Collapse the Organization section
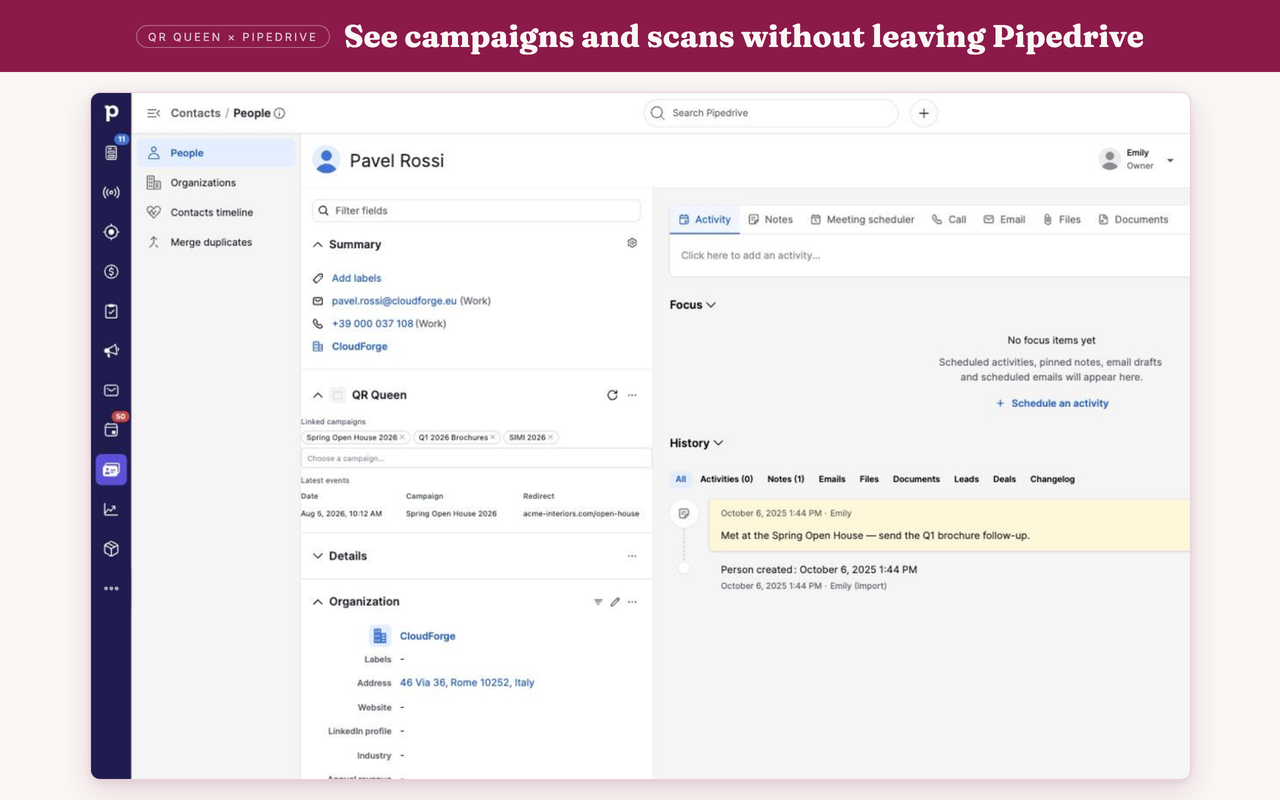The width and height of the screenshot is (1280, 800). point(317,602)
